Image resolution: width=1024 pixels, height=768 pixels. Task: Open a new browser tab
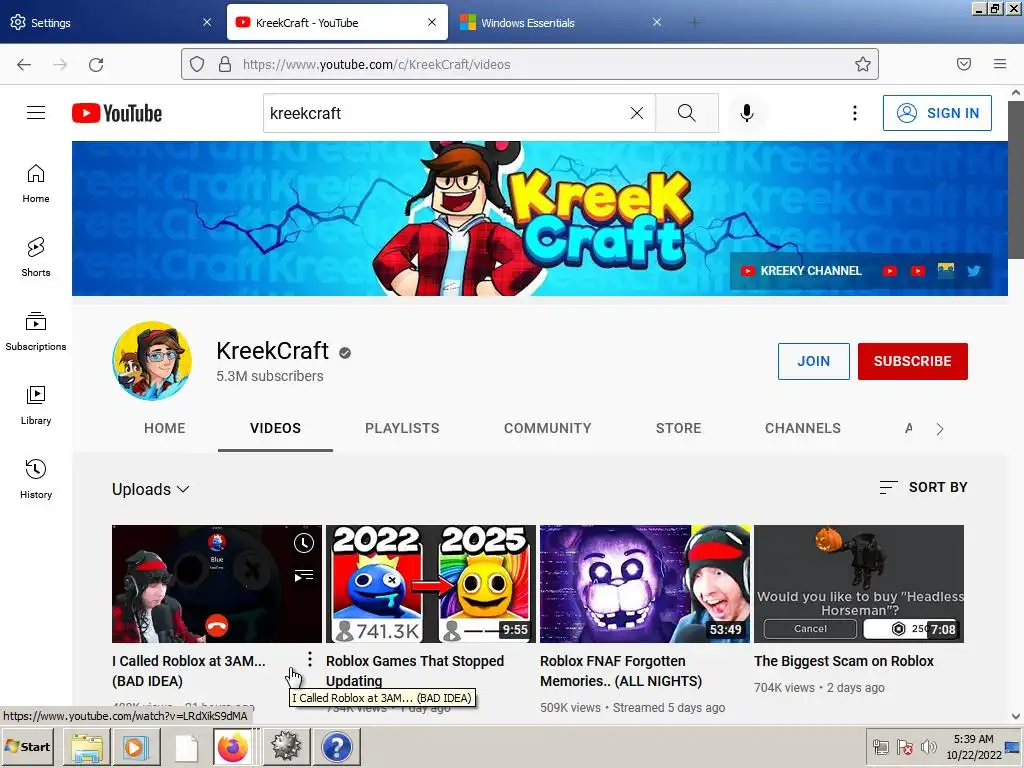pyautogui.click(x=695, y=22)
